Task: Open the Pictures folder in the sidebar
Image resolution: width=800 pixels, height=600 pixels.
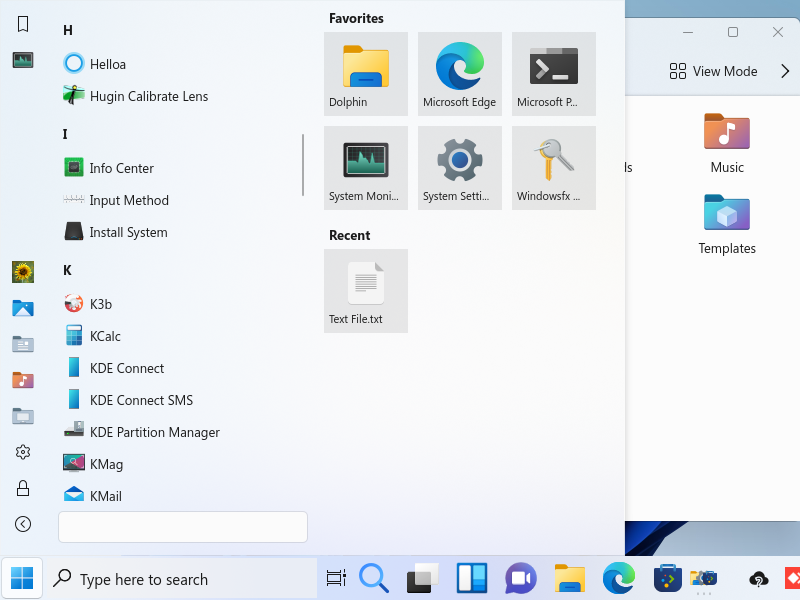Action: coord(23,308)
